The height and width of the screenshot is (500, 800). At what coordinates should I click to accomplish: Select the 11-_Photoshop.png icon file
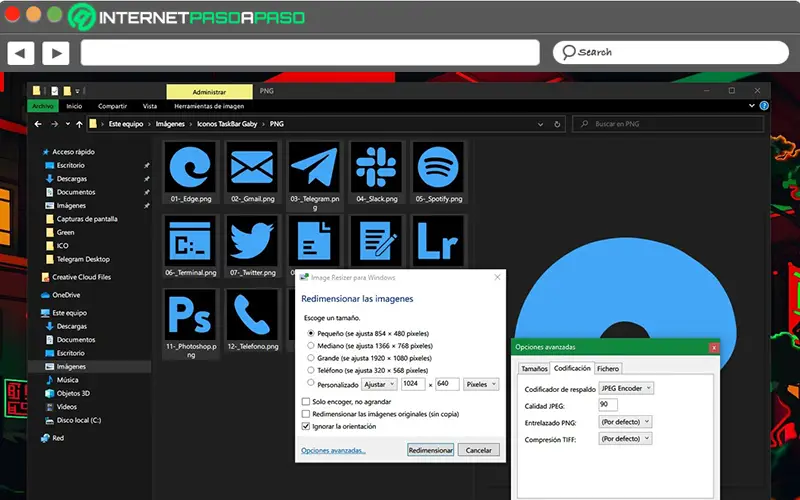click(x=190, y=322)
